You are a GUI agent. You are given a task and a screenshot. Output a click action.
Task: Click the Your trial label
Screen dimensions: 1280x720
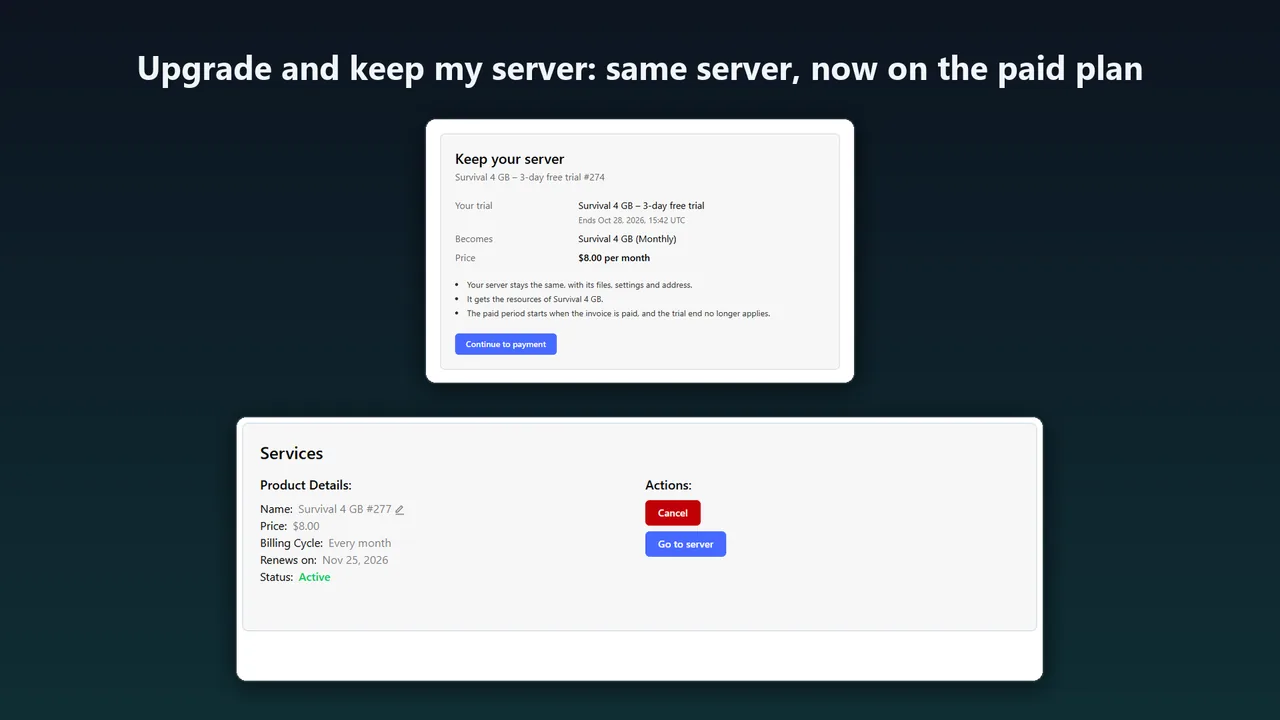pos(474,206)
